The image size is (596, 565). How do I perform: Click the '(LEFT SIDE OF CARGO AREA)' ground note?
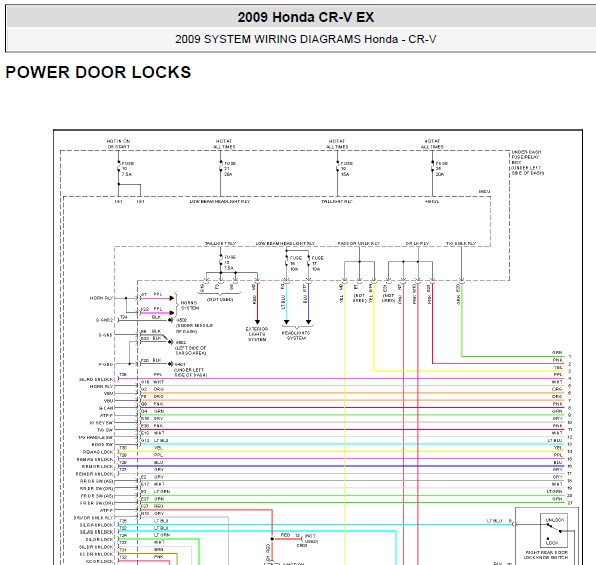point(190,351)
